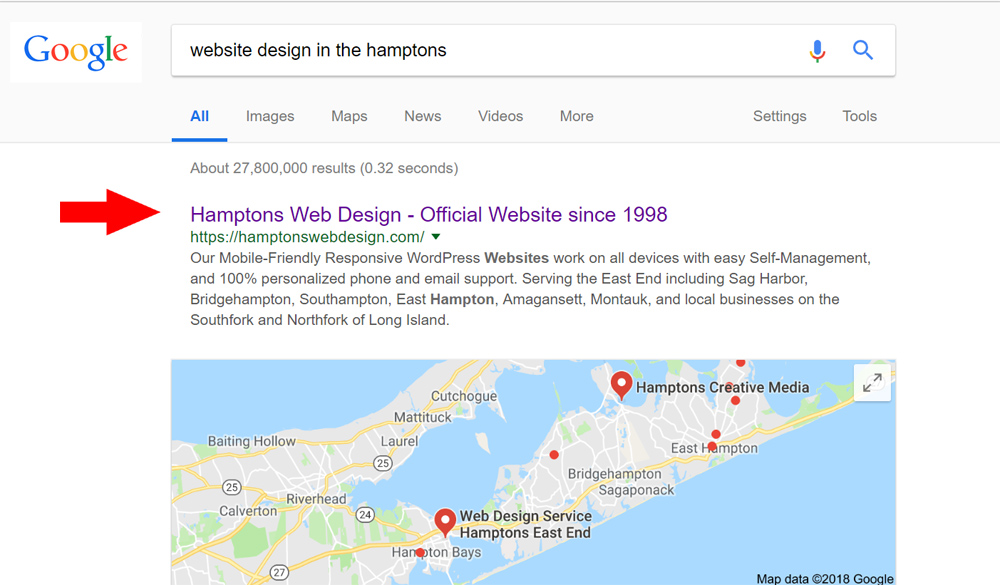
Task: Select the Hamptons Creative Media map pin
Action: tap(621, 385)
